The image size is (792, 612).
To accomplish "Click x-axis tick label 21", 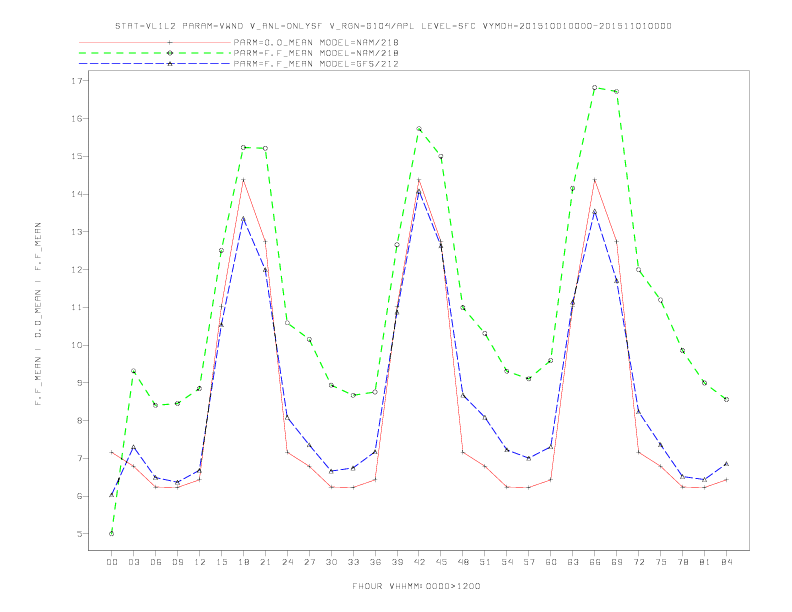I will [x=265, y=562].
